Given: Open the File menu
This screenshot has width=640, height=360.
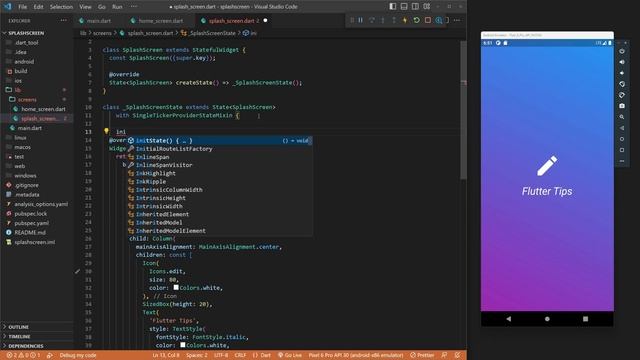Looking at the screenshot, I should [22, 7].
